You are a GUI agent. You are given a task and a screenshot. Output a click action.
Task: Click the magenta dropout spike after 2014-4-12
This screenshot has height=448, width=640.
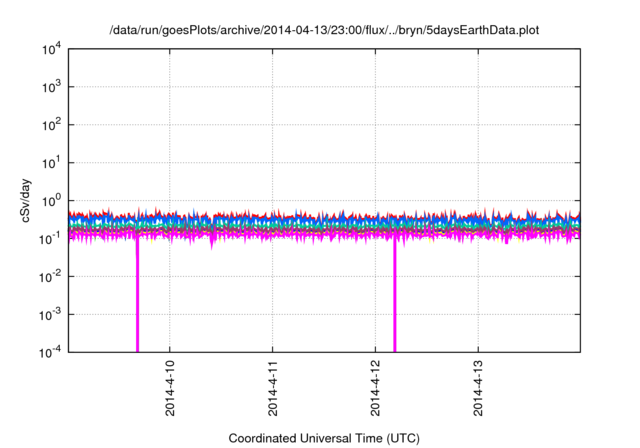click(x=395, y=294)
